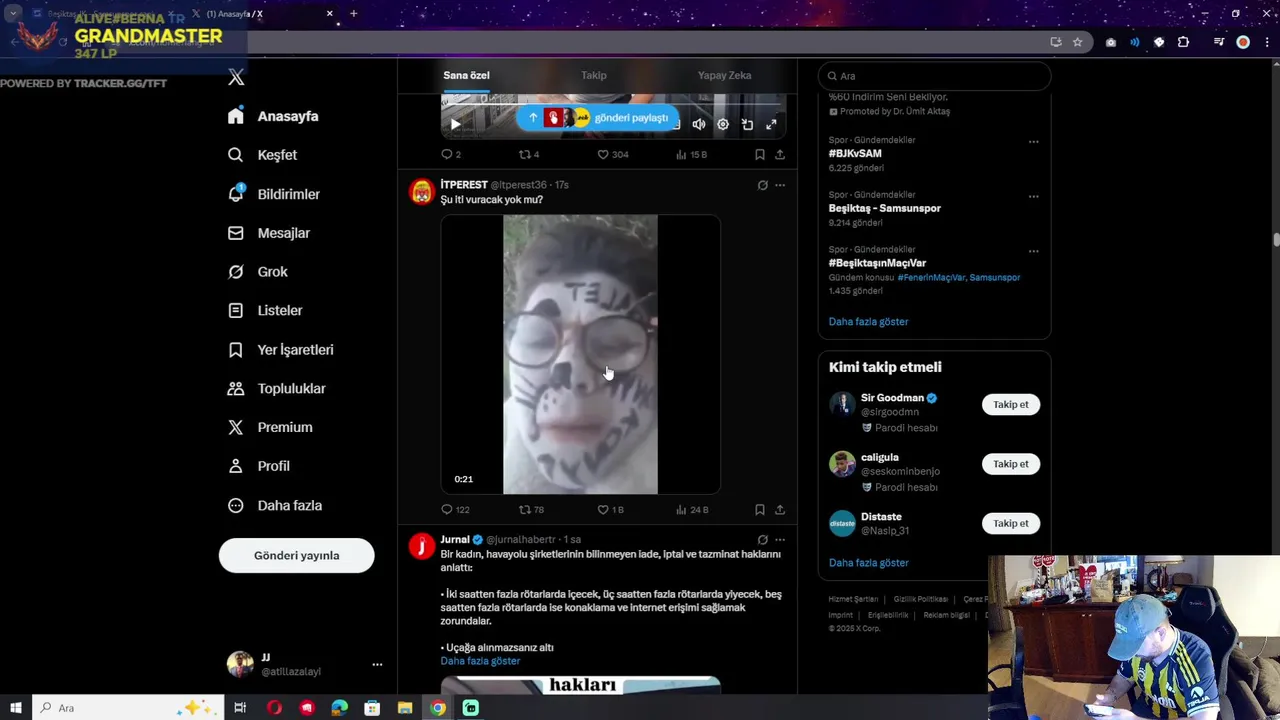Open more options for #BeşiktaşınMaçıVar trend

(x=1034, y=251)
